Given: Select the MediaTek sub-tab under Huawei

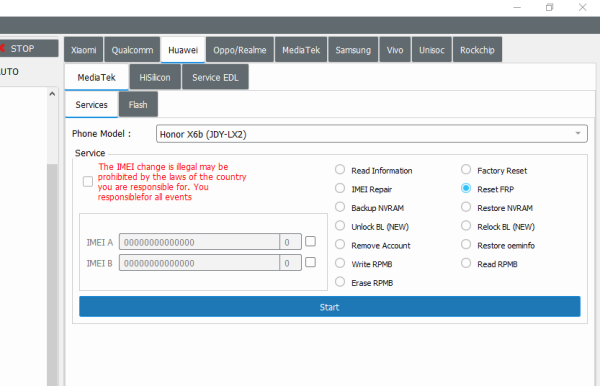Looking at the screenshot, I should point(96,77).
